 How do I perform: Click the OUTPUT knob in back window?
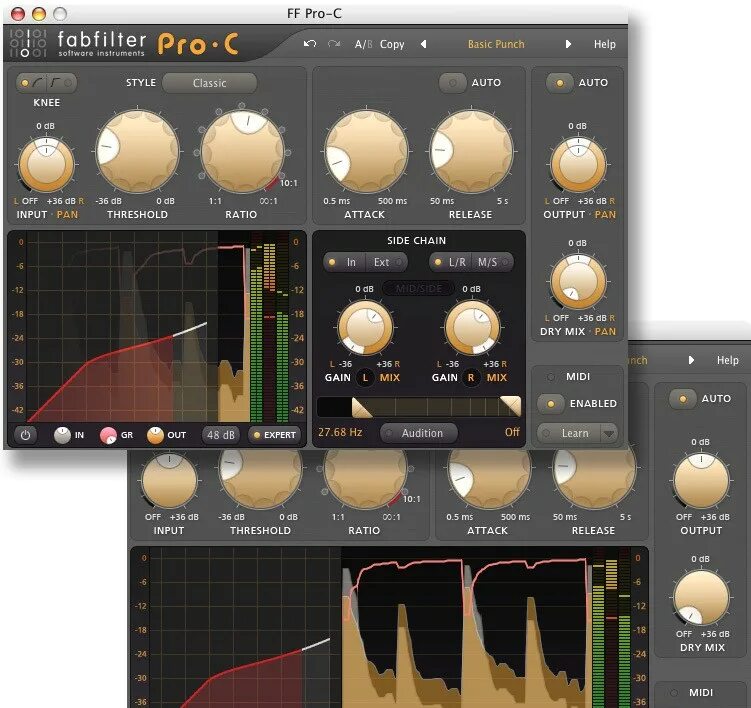(x=701, y=481)
